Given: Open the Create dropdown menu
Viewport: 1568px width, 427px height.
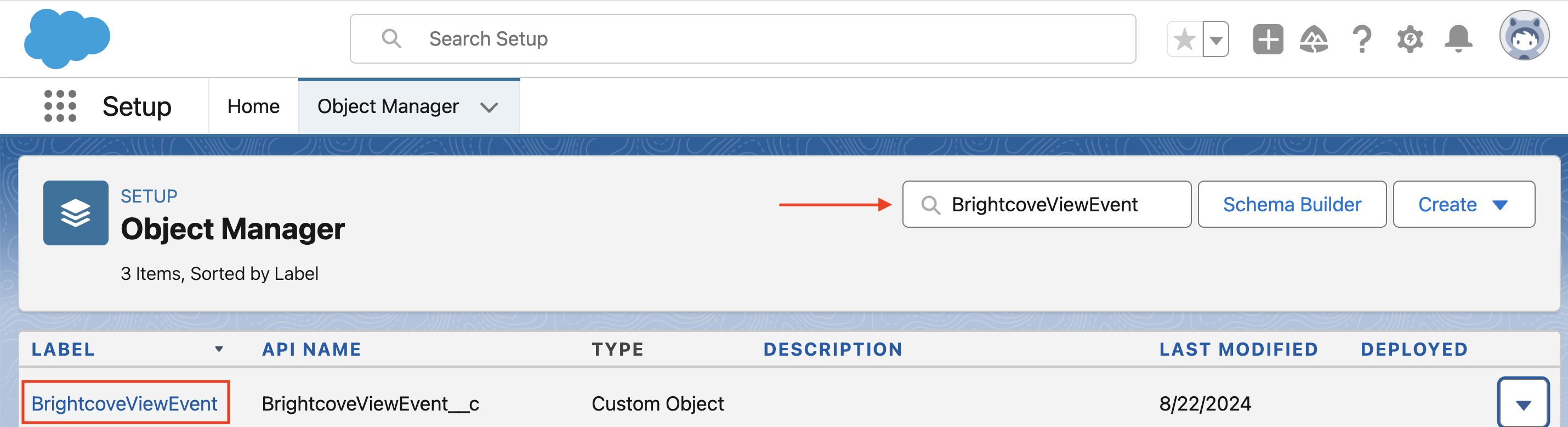Looking at the screenshot, I should [1463, 204].
